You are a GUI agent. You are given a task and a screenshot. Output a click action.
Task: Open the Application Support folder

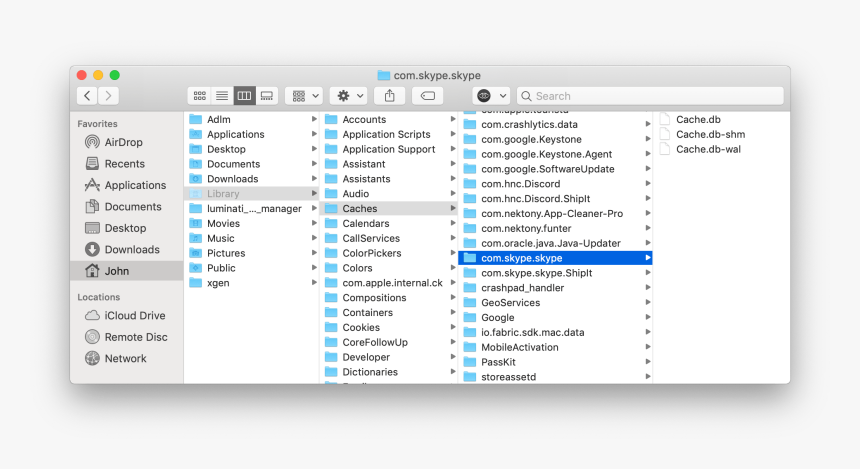(x=389, y=149)
